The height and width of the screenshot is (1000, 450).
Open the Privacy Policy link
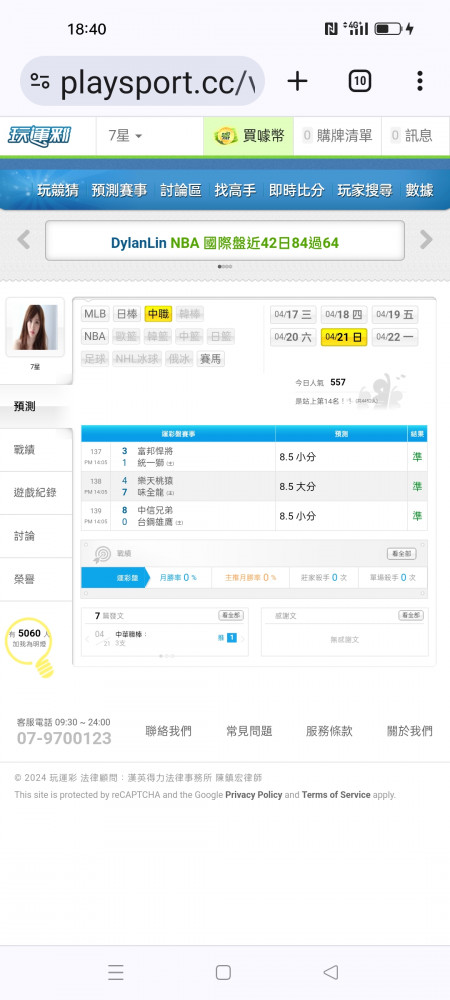(254, 795)
